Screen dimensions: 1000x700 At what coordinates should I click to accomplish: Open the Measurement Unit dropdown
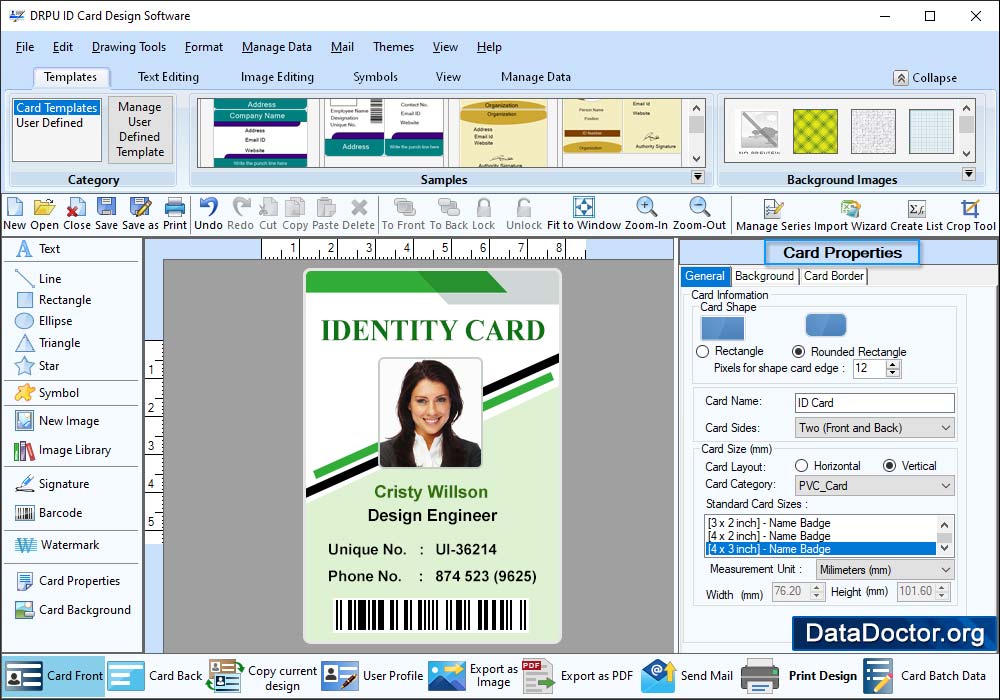[885, 570]
